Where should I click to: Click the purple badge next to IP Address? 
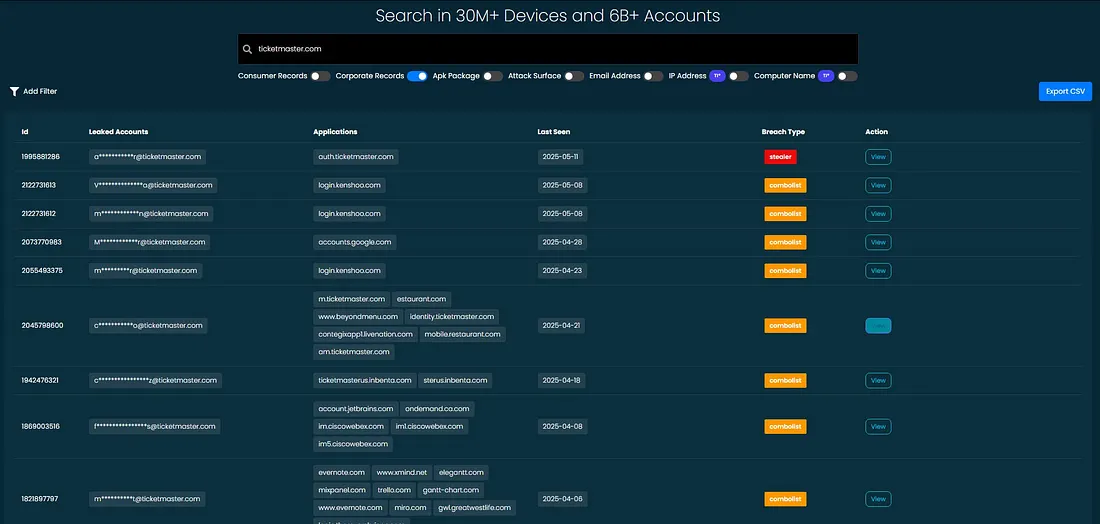(717, 76)
